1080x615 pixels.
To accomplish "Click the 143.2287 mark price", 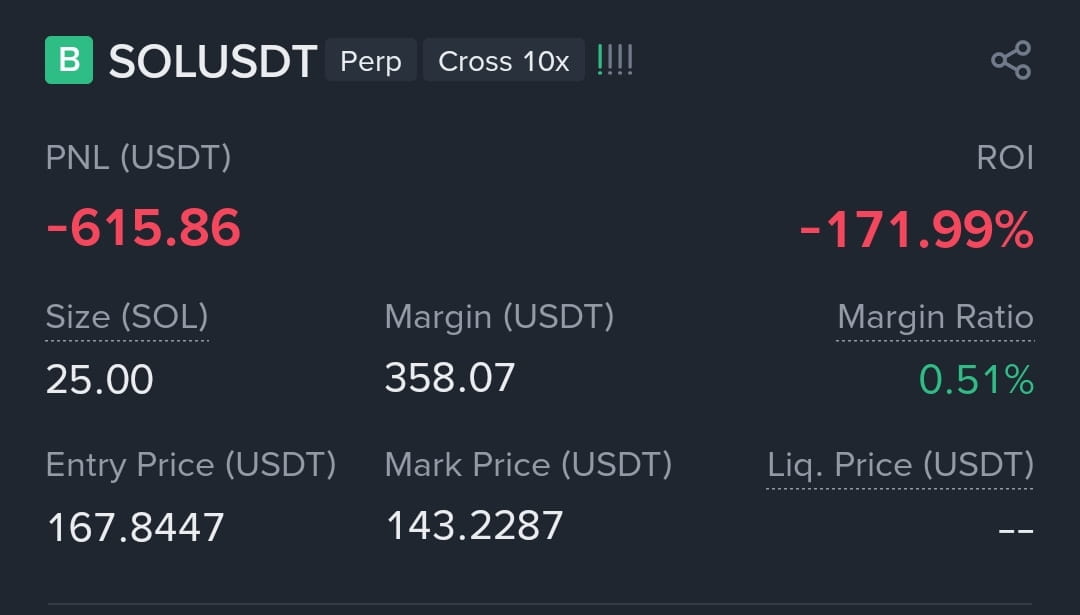I will pos(475,525).
